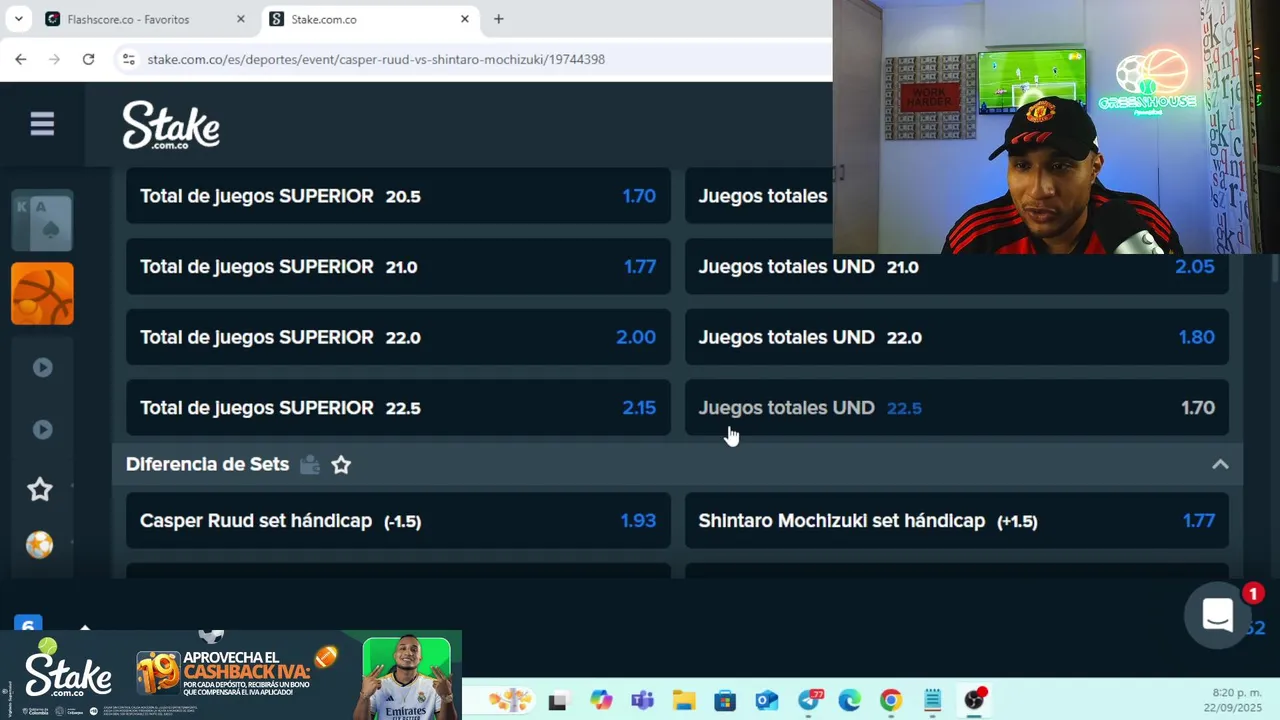Bet Juegos totales UND 22.0 at 1.80
The width and height of the screenshot is (1280, 720).
click(x=957, y=337)
